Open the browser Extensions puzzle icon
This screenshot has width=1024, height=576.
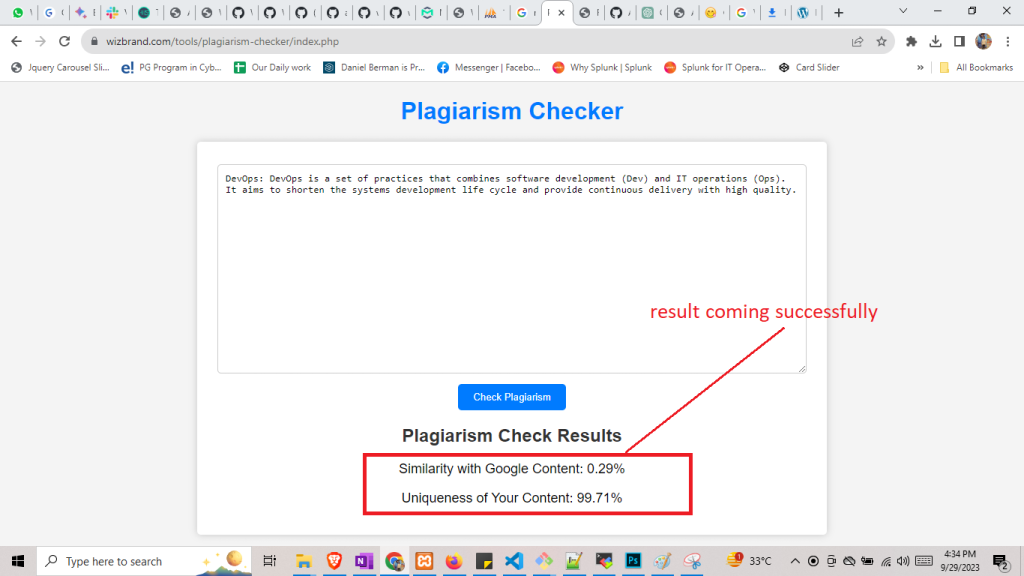pyautogui.click(x=911, y=41)
